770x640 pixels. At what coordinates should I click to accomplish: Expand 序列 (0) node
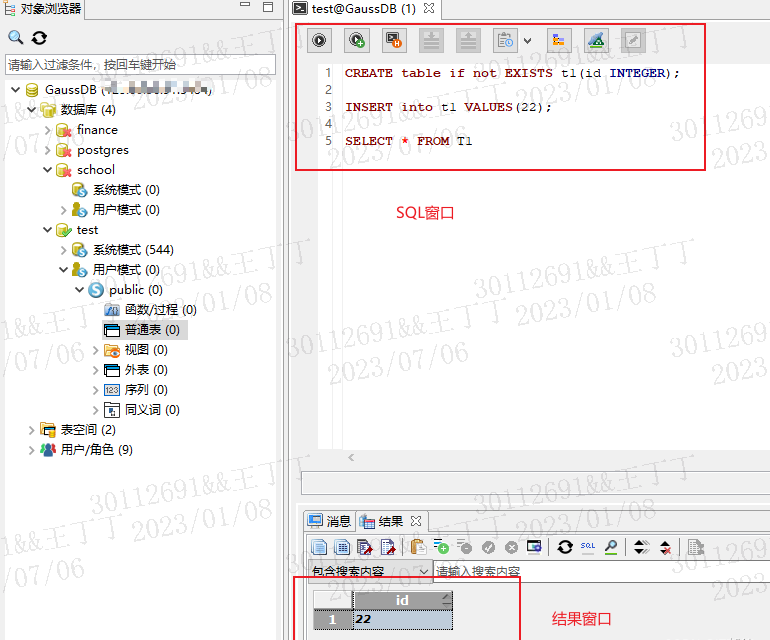96,390
